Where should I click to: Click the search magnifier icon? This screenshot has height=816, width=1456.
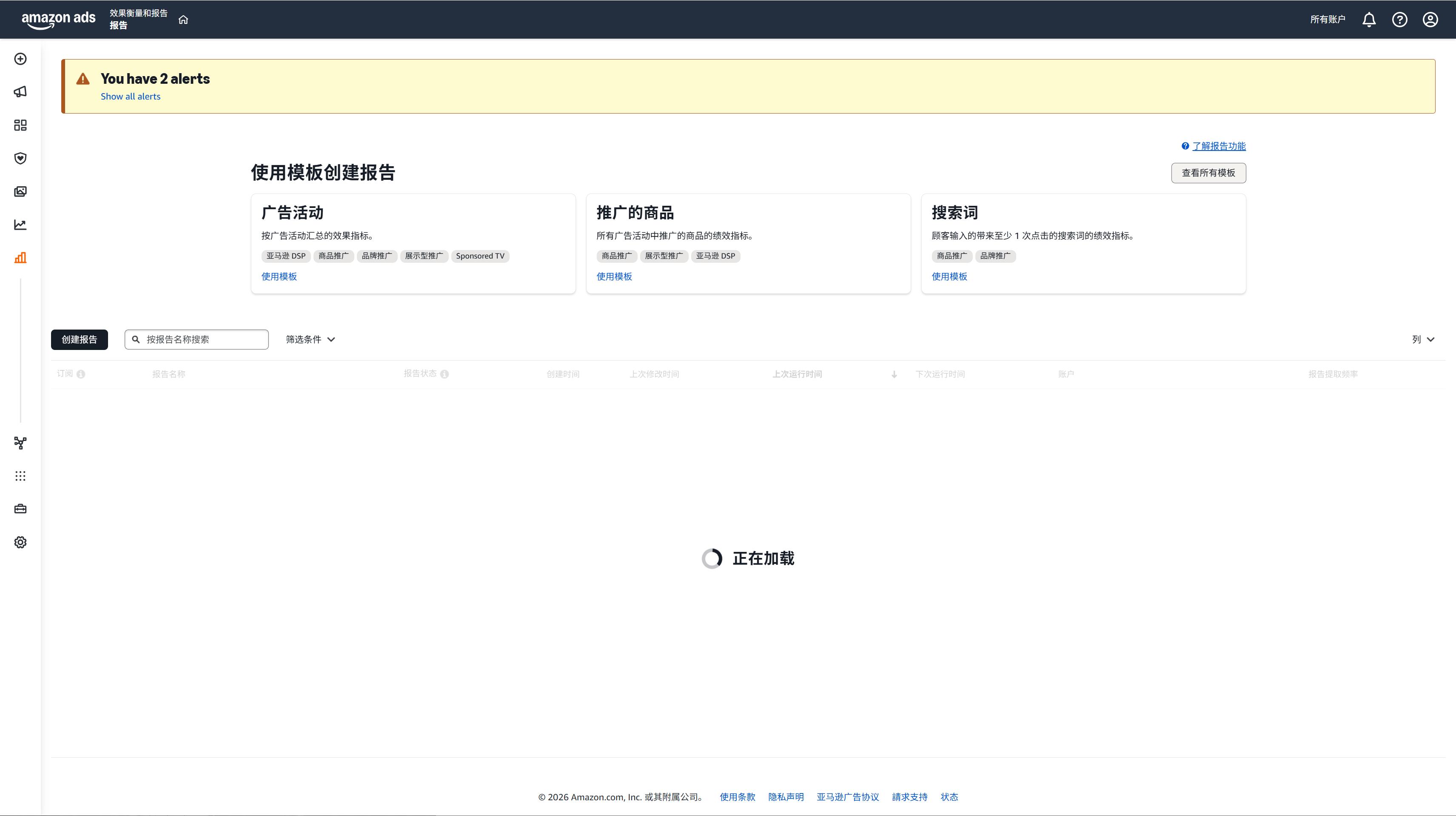pos(136,340)
